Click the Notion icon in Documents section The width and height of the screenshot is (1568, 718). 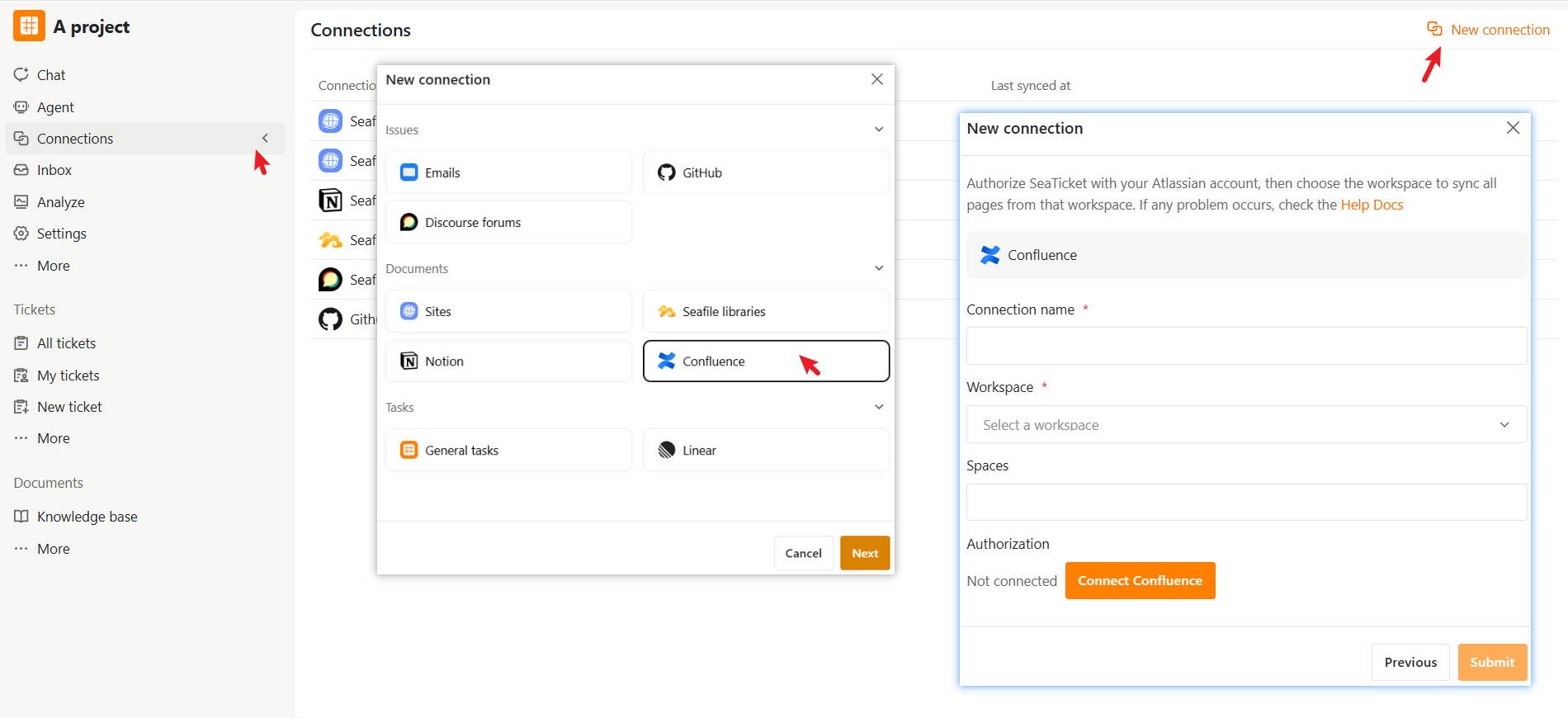[409, 361]
